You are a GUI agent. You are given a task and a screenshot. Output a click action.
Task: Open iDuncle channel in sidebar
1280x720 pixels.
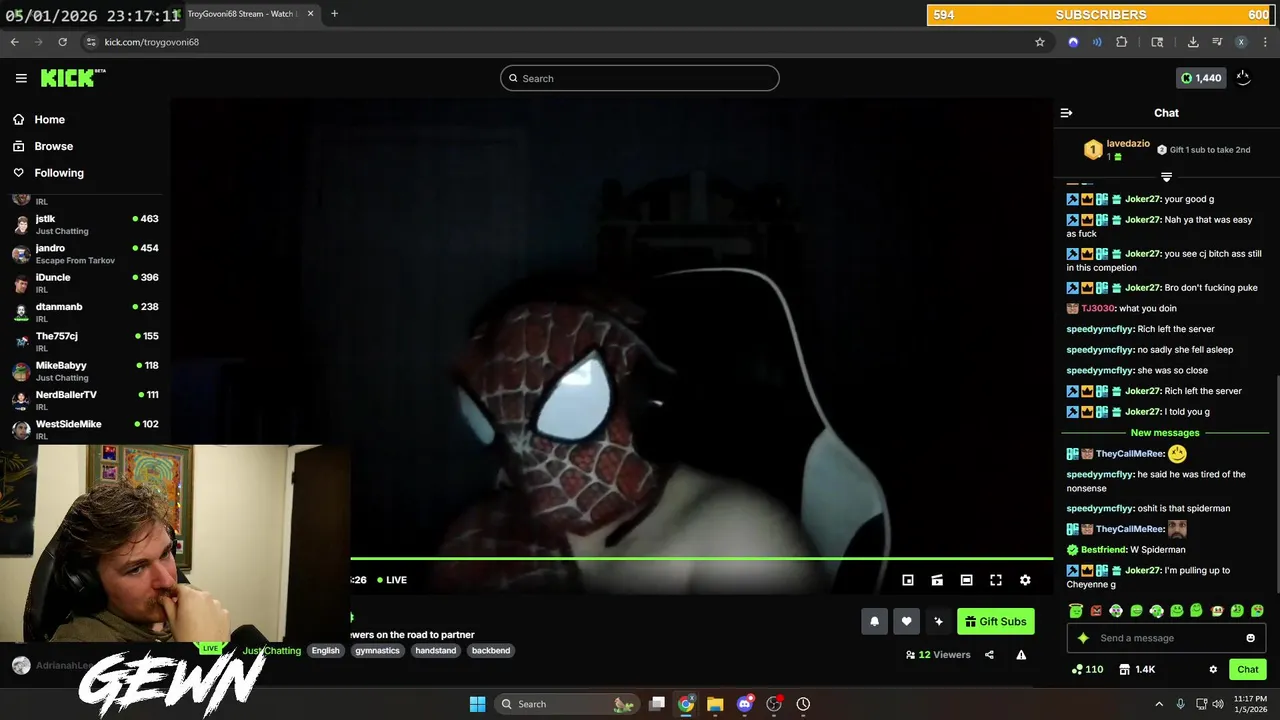pos(85,283)
